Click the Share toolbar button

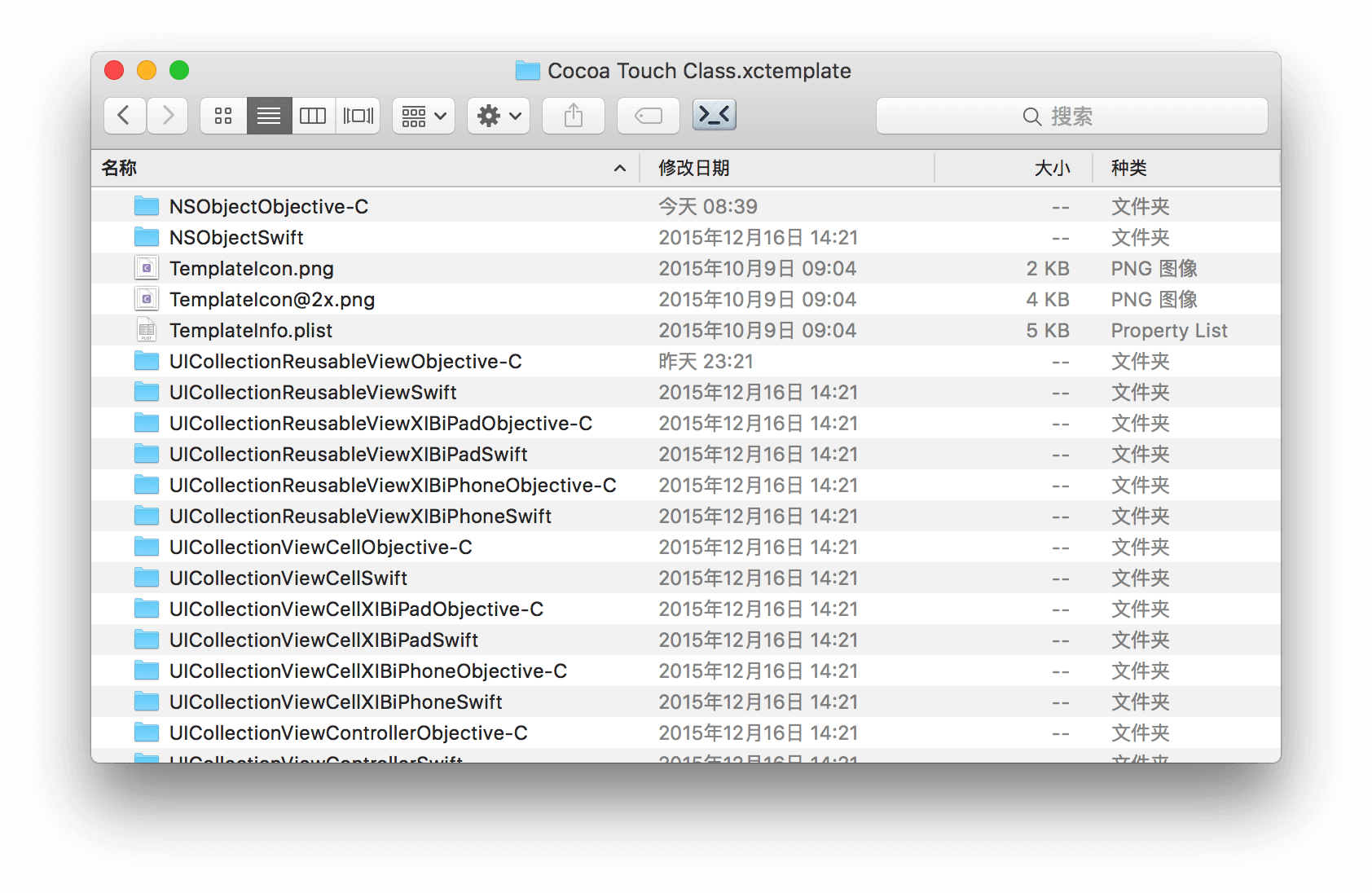pyautogui.click(x=574, y=116)
